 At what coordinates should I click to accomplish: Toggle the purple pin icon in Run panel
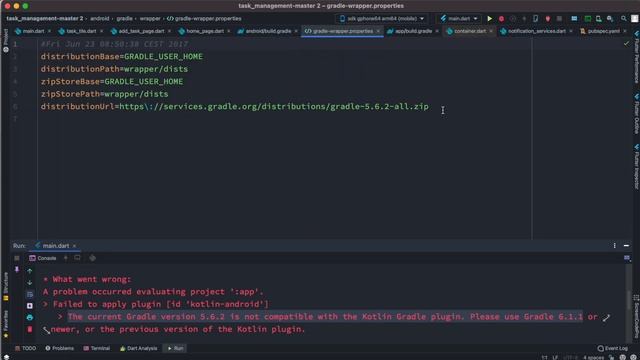[17, 269]
